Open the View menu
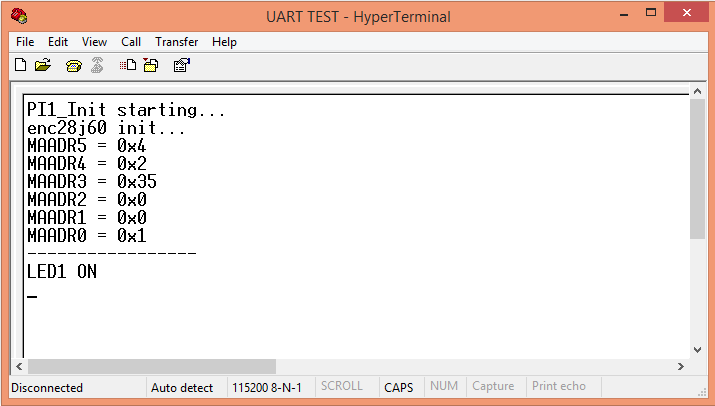 click(94, 42)
